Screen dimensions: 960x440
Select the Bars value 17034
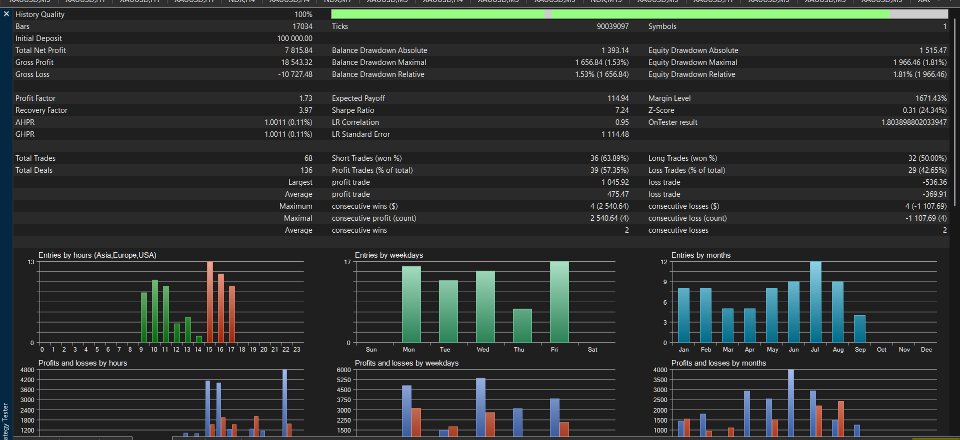(x=303, y=26)
